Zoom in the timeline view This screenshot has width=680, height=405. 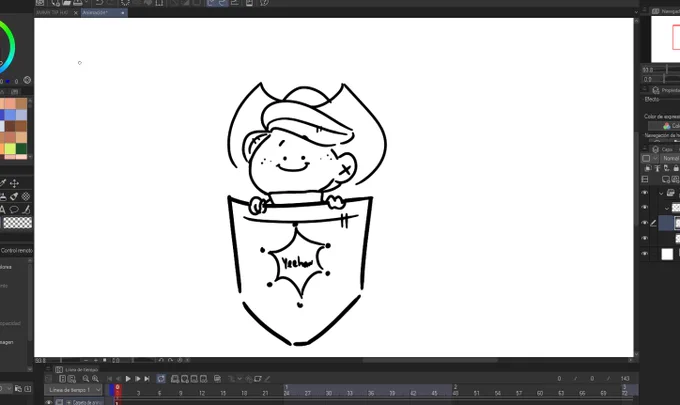[95, 379]
